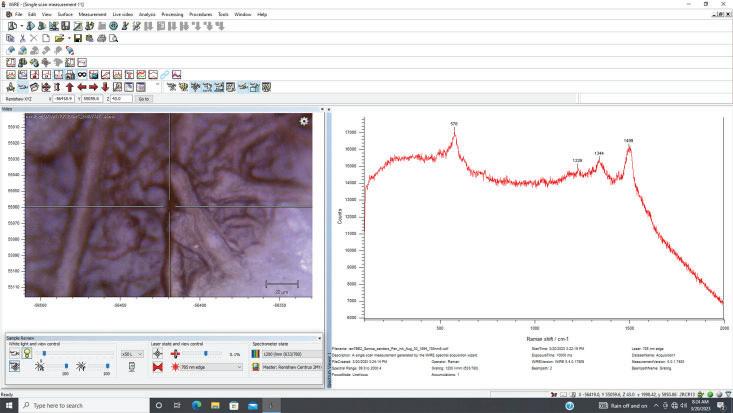Click the X coordinate input field

point(63,99)
